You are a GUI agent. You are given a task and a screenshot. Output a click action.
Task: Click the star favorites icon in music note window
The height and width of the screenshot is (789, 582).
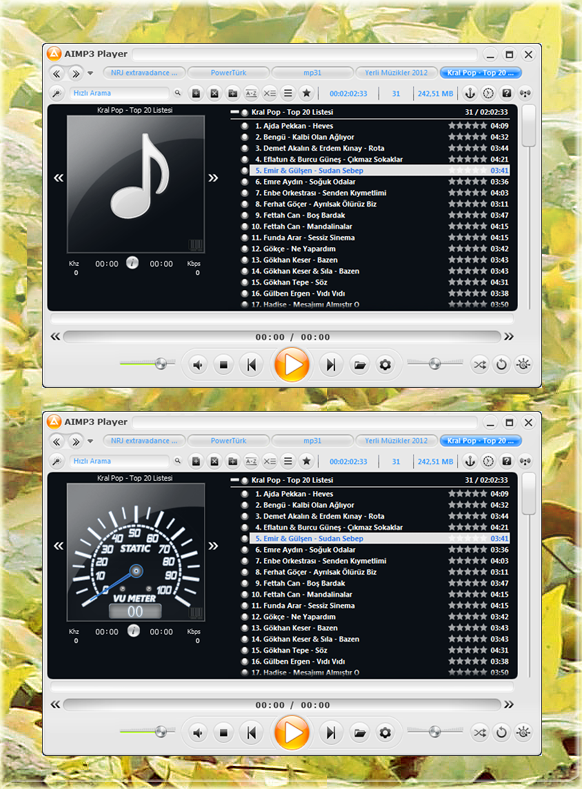[306, 93]
